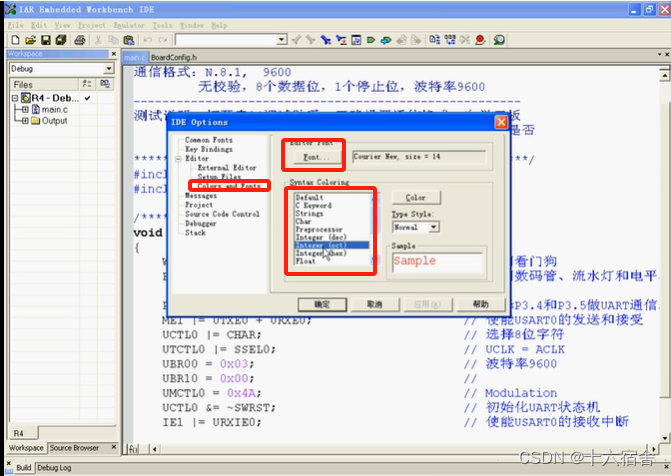Screen dimensions: 671x476
Task: Expand the main.c tree node
Action: pos(25,110)
